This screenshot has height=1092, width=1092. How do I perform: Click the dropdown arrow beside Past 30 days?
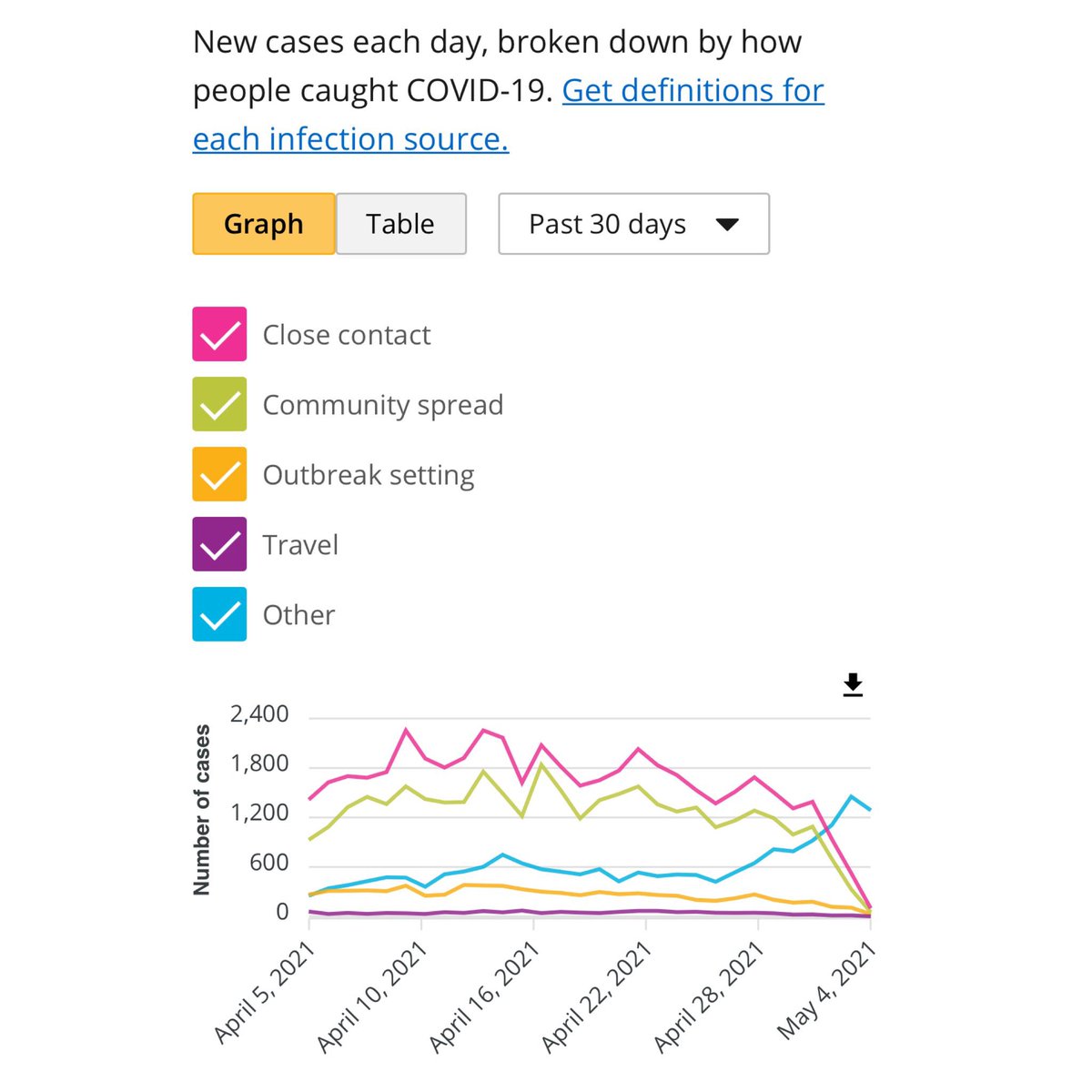[727, 225]
